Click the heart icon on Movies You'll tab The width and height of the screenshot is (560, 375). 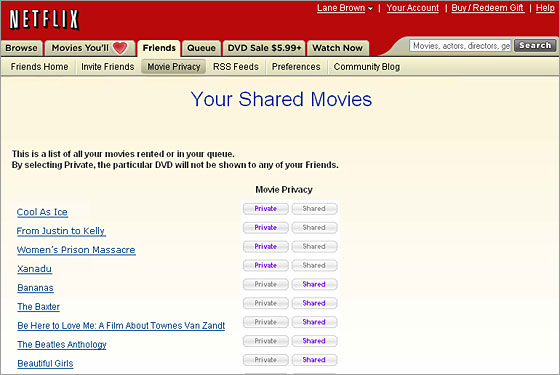tap(120, 48)
